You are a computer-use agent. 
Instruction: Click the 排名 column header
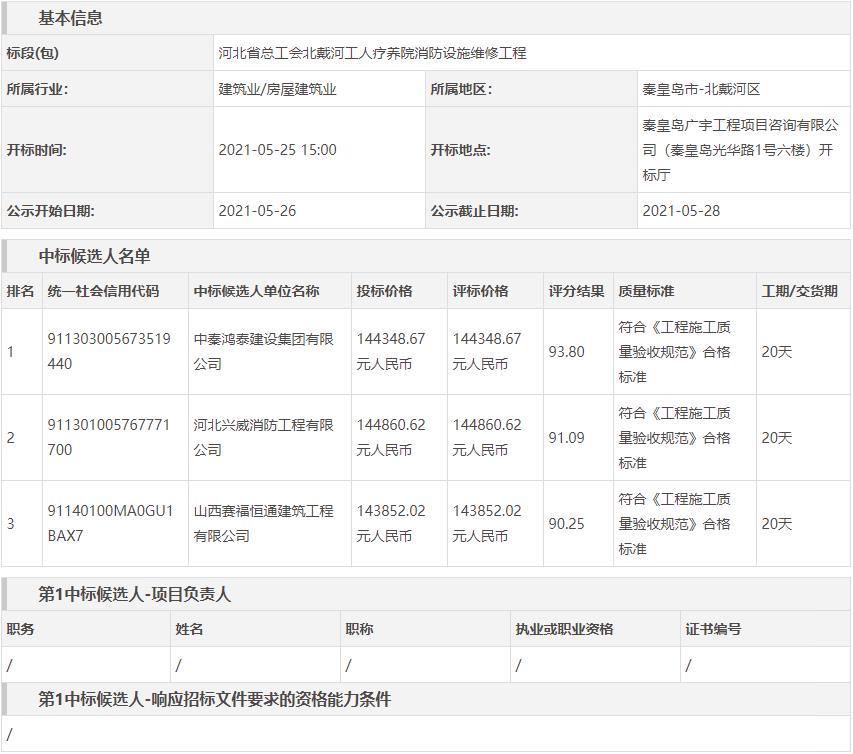tap(20, 291)
